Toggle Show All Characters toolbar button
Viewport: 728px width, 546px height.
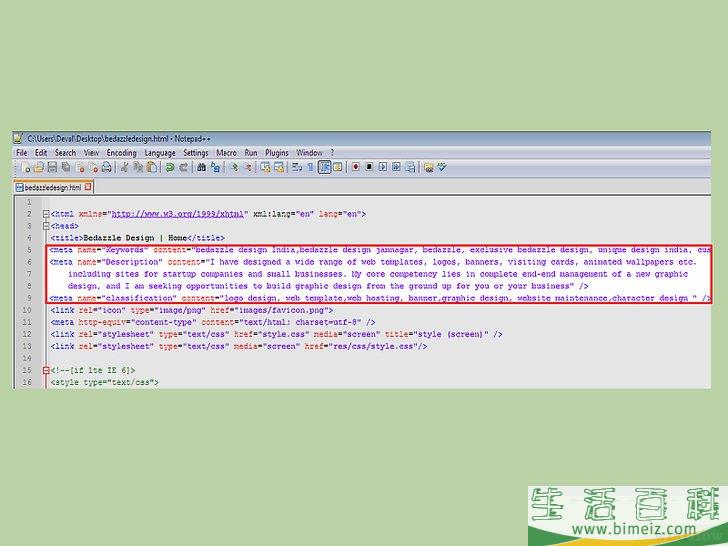coord(311,167)
